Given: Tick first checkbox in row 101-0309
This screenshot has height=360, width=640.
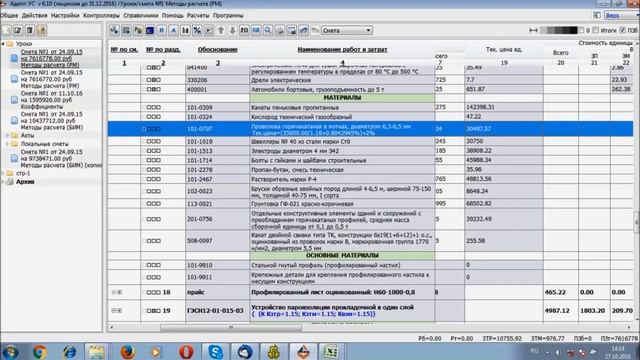Looking at the screenshot, I should (x=149, y=107).
